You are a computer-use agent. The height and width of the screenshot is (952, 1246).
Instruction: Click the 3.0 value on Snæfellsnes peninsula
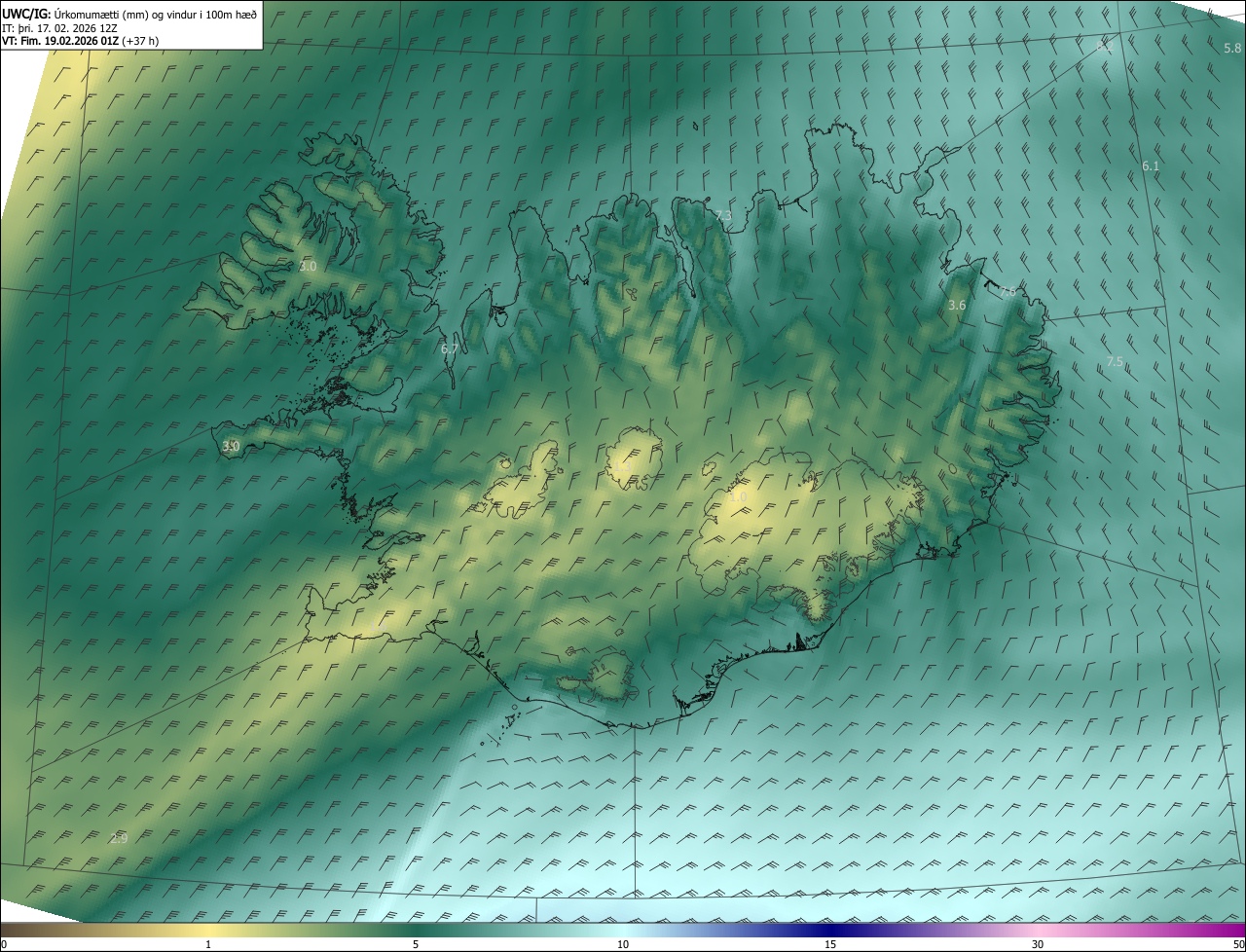tap(231, 446)
